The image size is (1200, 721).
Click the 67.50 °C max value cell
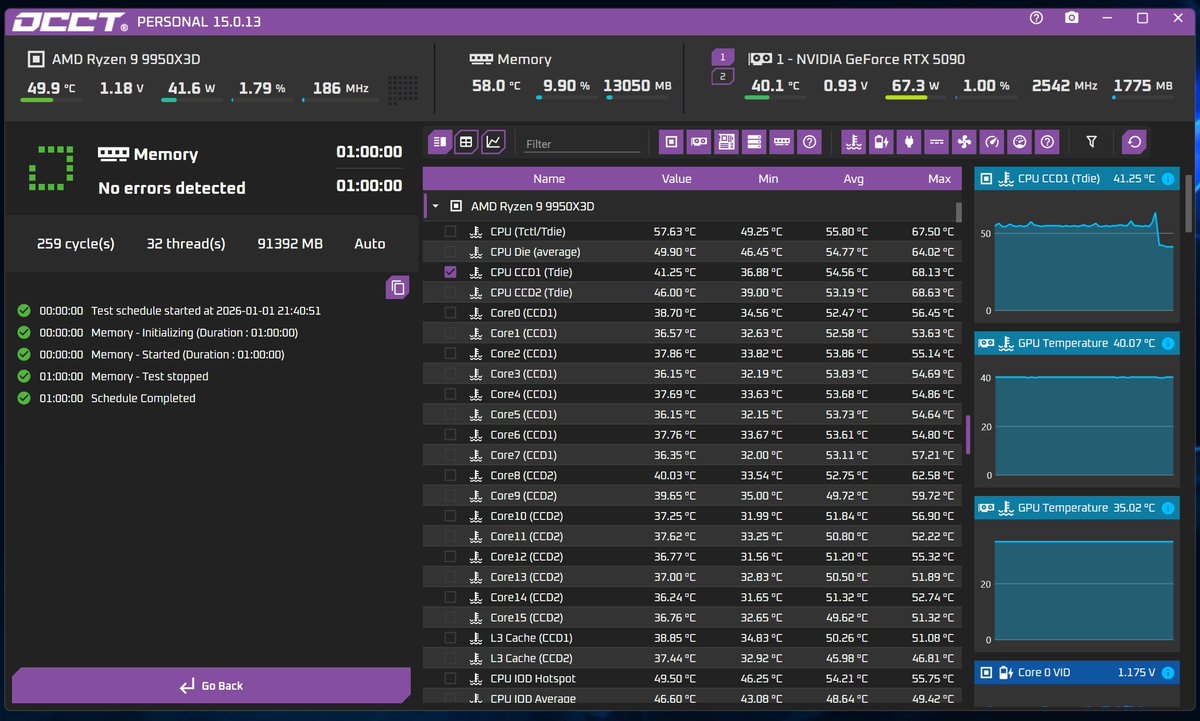coord(930,231)
